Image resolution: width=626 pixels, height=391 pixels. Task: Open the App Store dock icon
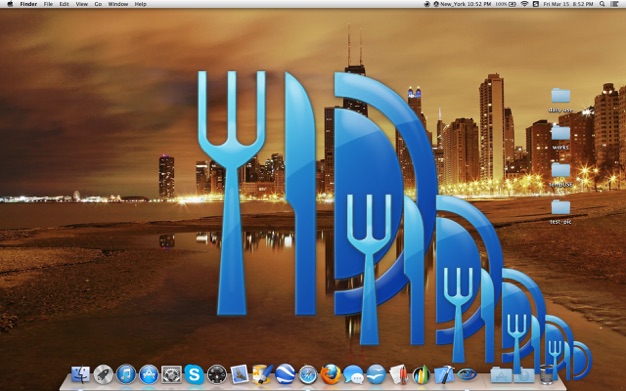click(149, 375)
